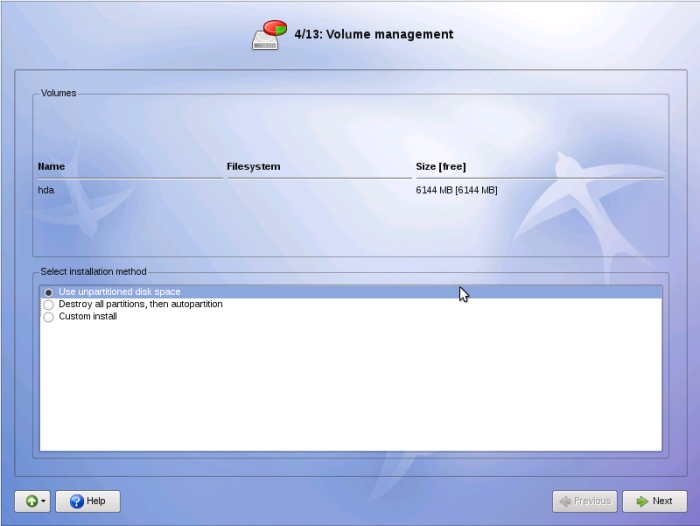
Task: Open Help by clicking its text label
Action: [x=96, y=501]
